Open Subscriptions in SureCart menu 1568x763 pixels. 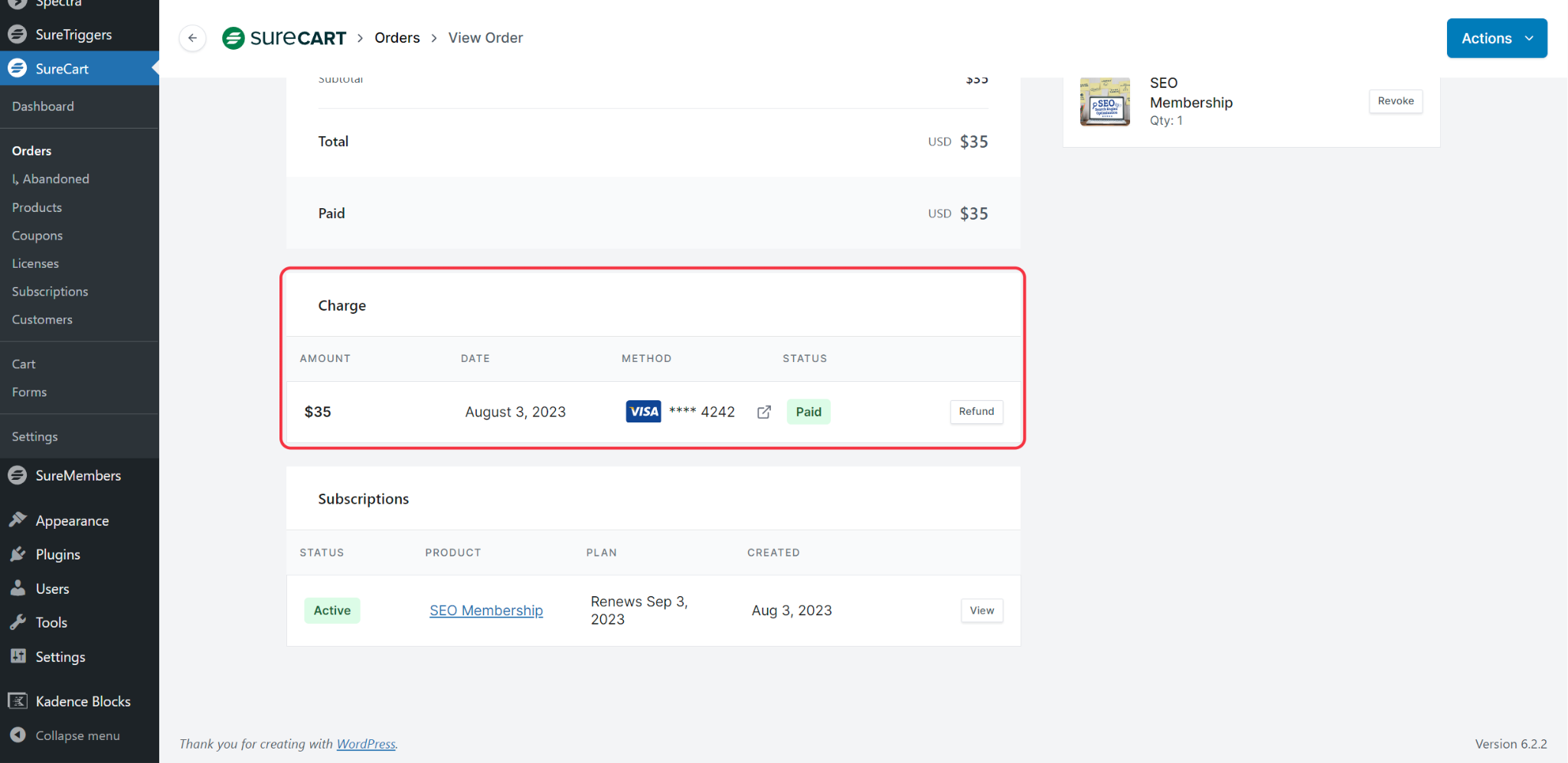click(50, 292)
